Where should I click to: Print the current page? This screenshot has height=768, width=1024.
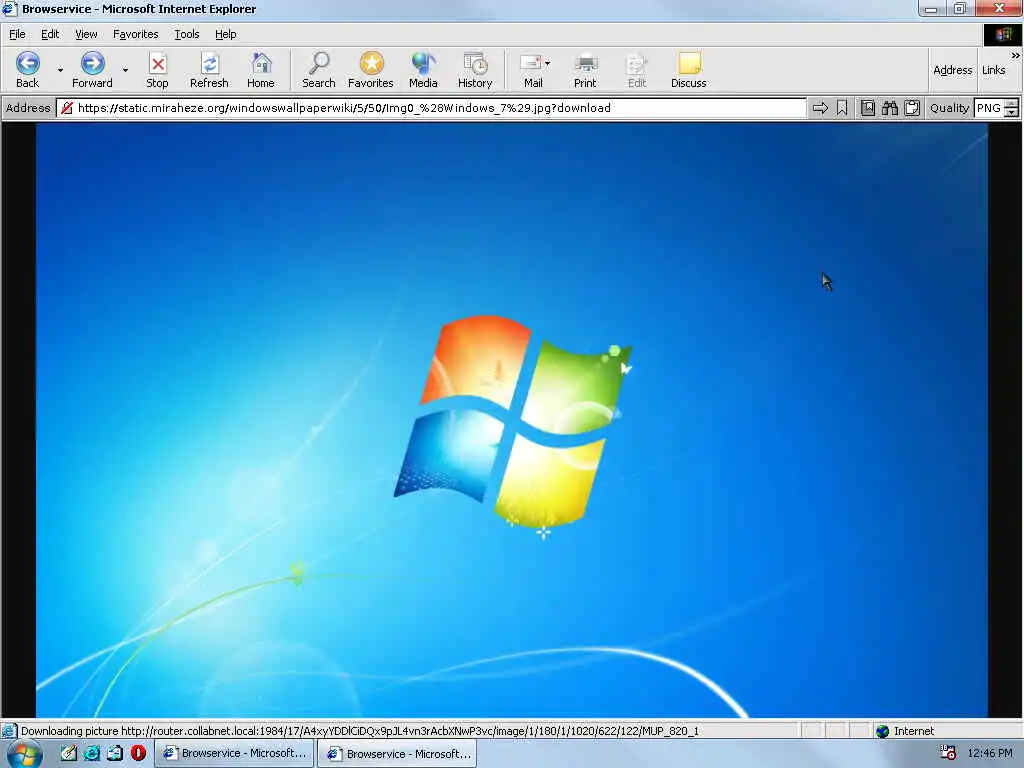point(585,70)
